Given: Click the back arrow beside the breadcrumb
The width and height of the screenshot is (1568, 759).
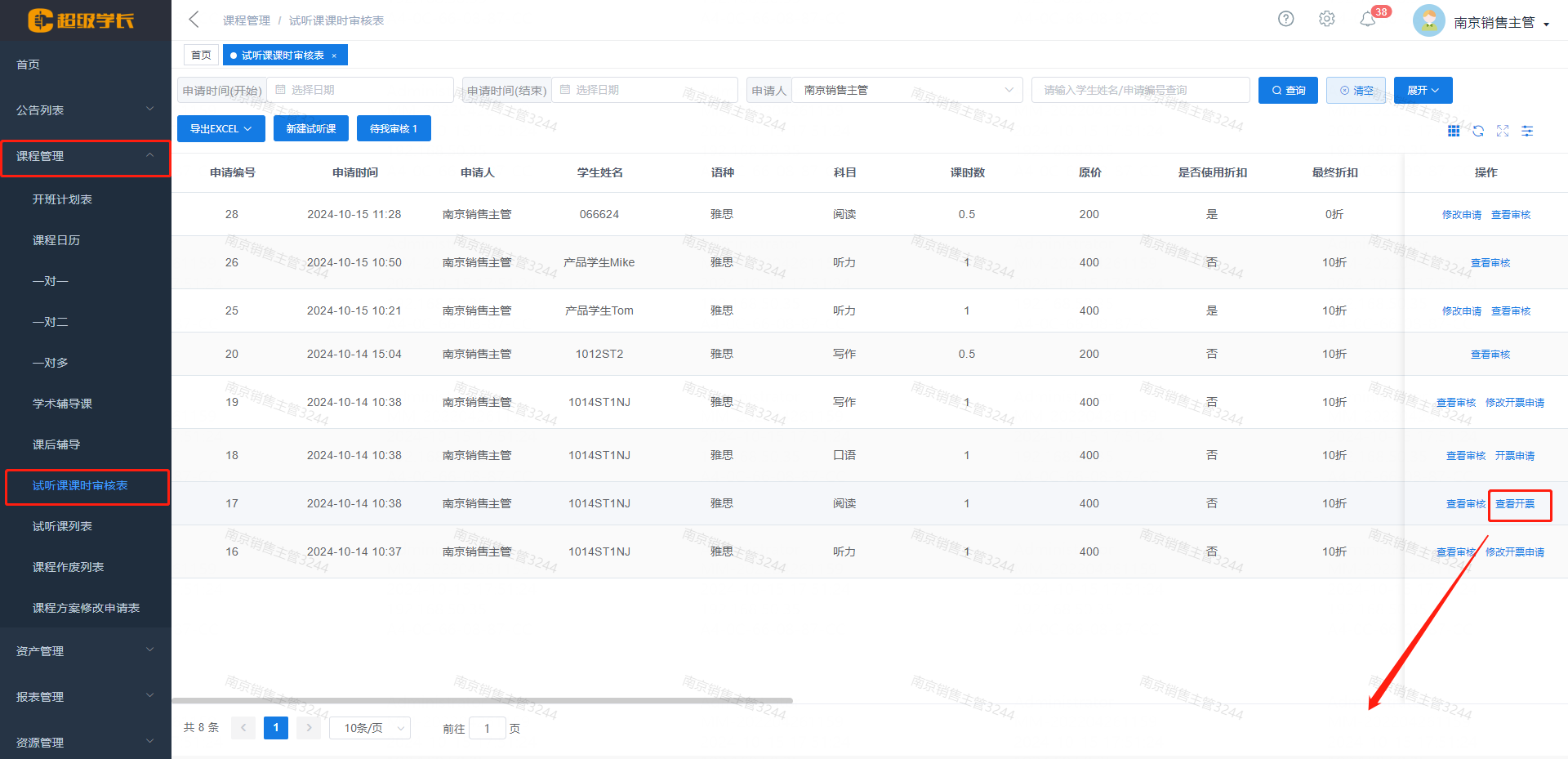Looking at the screenshot, I should click(x=194, y=20).
